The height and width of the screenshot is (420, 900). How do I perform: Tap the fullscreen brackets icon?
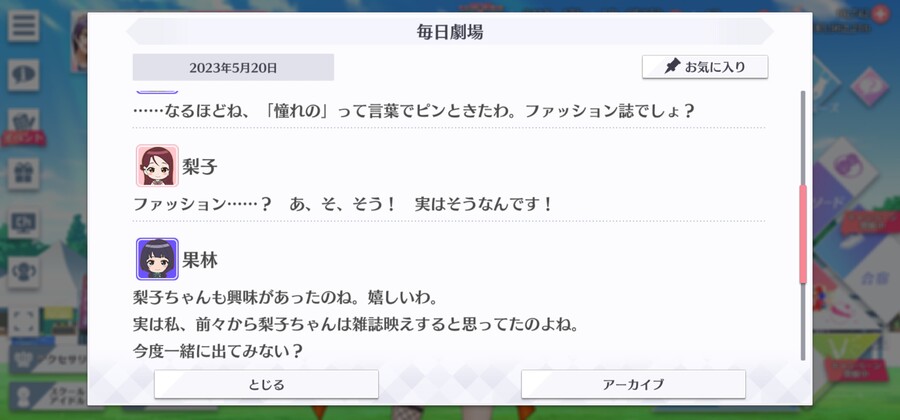coord(24,322)
